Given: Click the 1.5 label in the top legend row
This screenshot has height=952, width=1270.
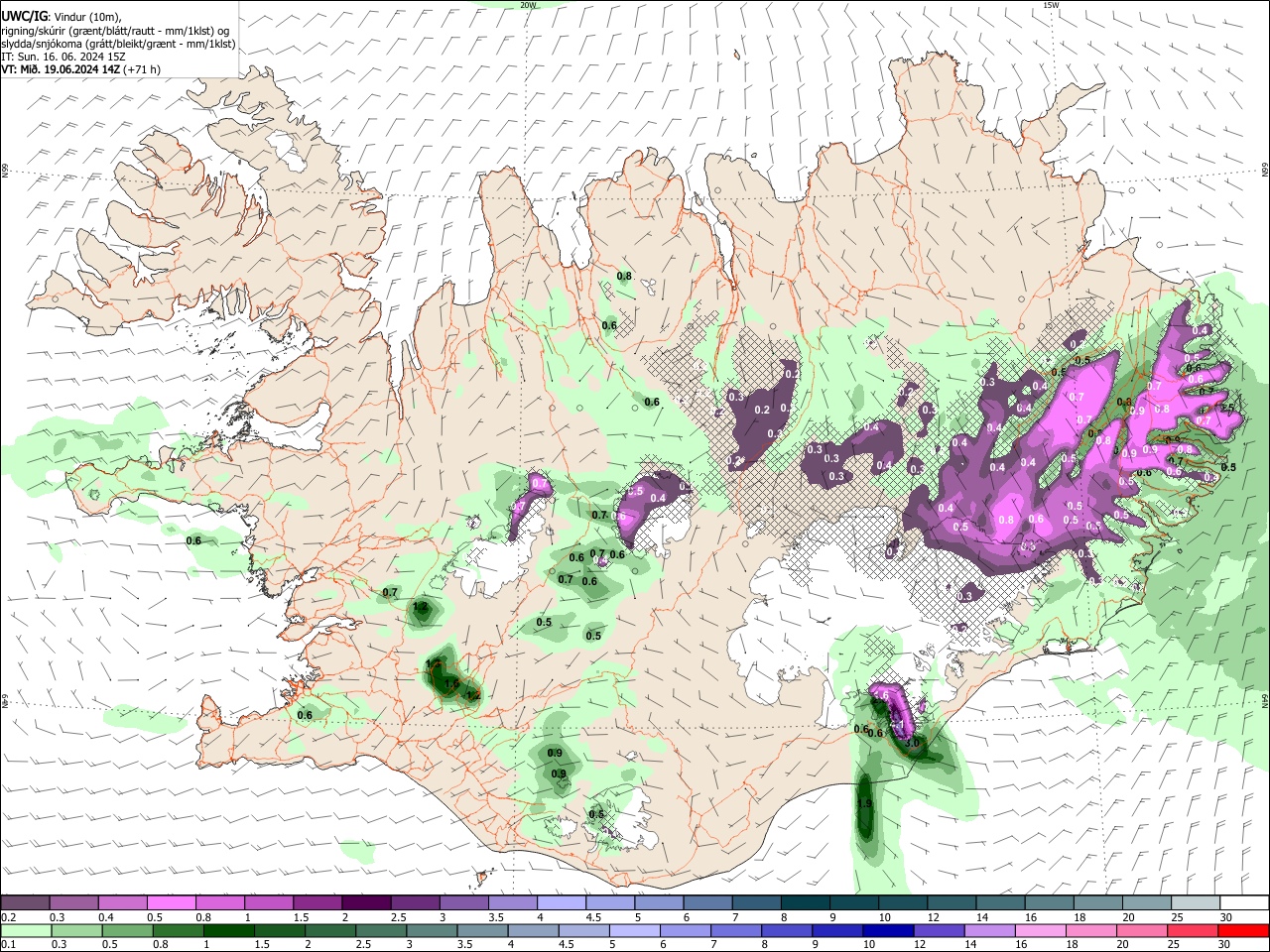Looking at the screenshot, I should coord(302,917).
